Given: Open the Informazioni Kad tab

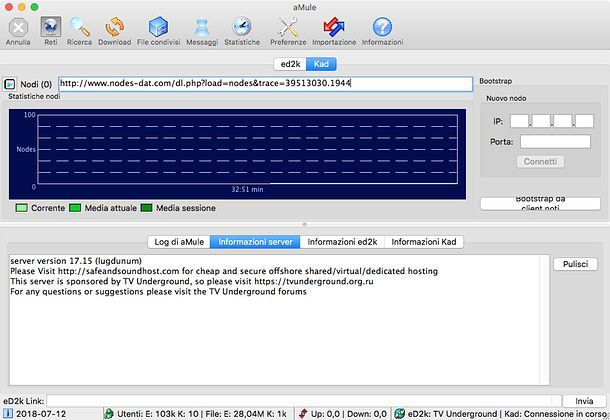Looking at the screenshot, I should point(424,242).
